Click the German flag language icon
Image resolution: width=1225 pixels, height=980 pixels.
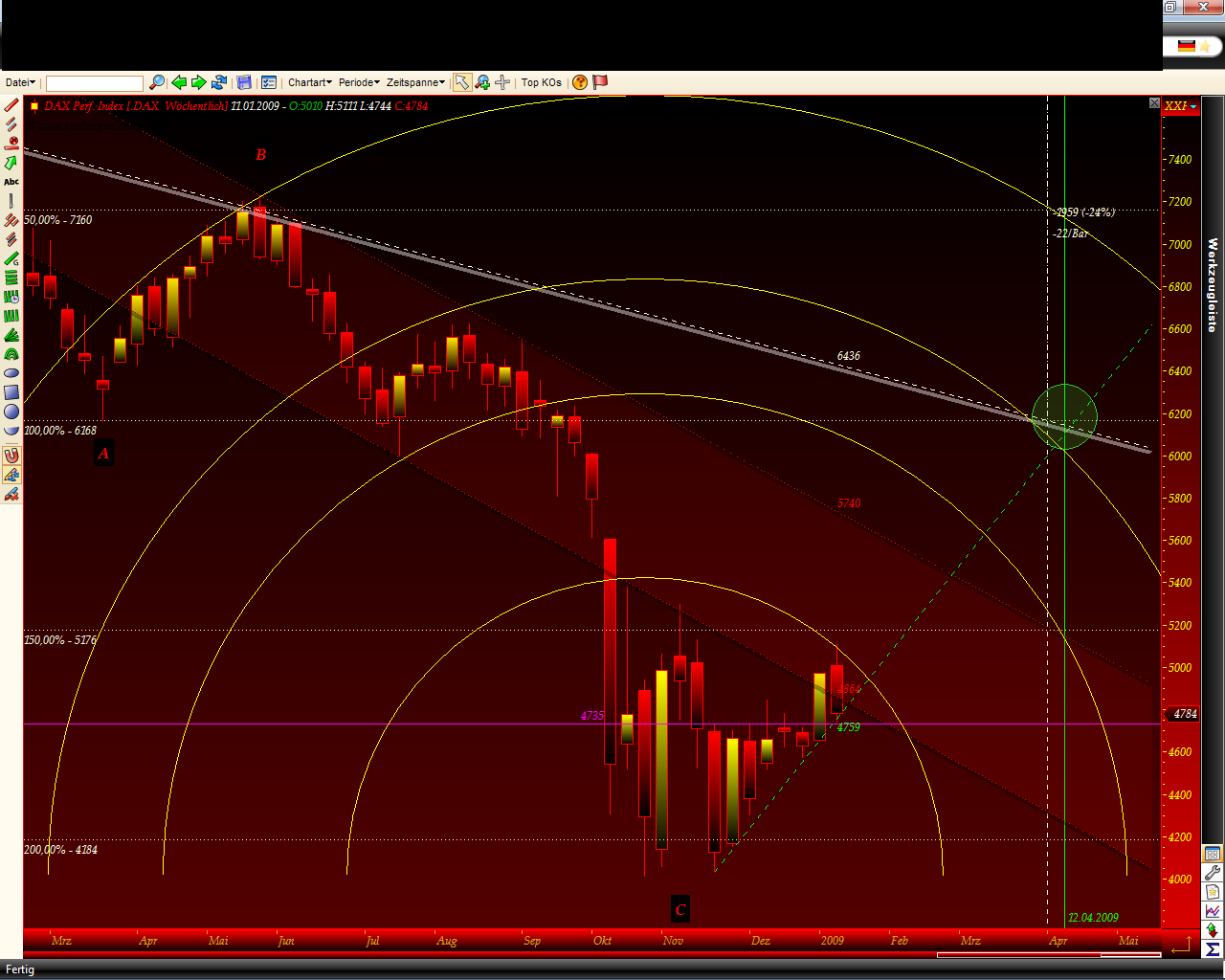coord(1187,46)
